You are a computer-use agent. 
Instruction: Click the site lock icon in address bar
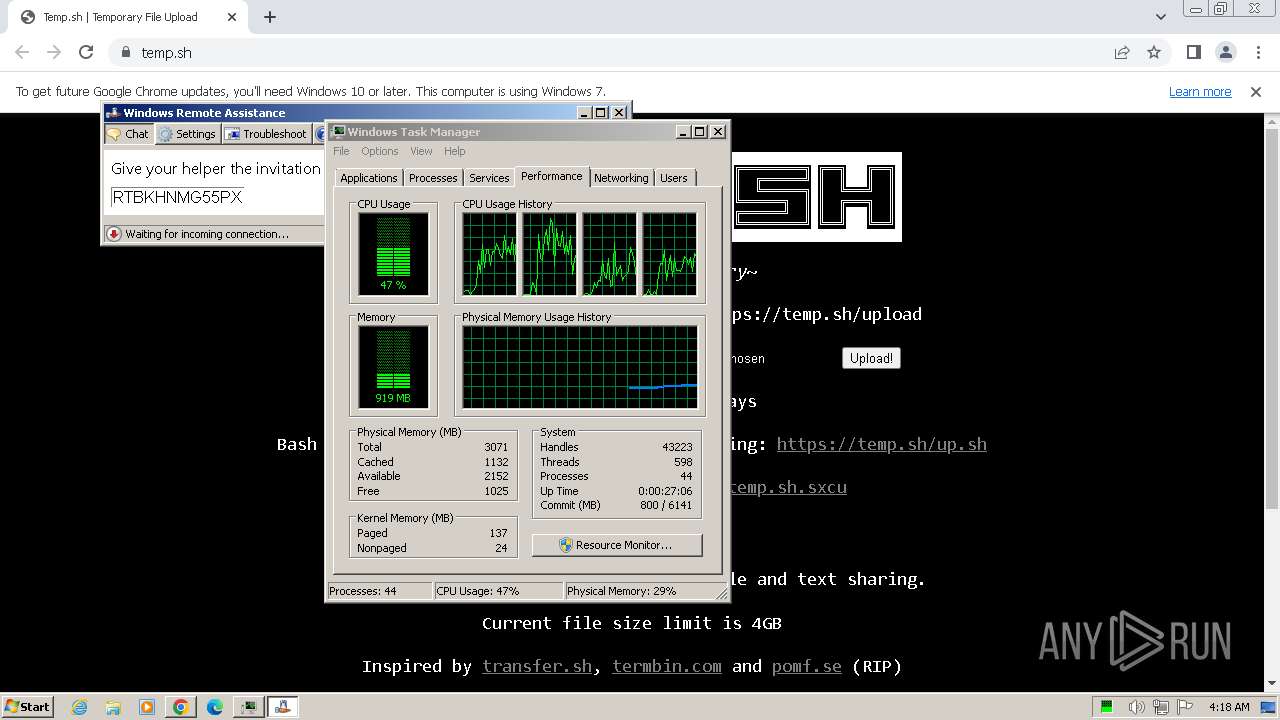tap(125, 53)
